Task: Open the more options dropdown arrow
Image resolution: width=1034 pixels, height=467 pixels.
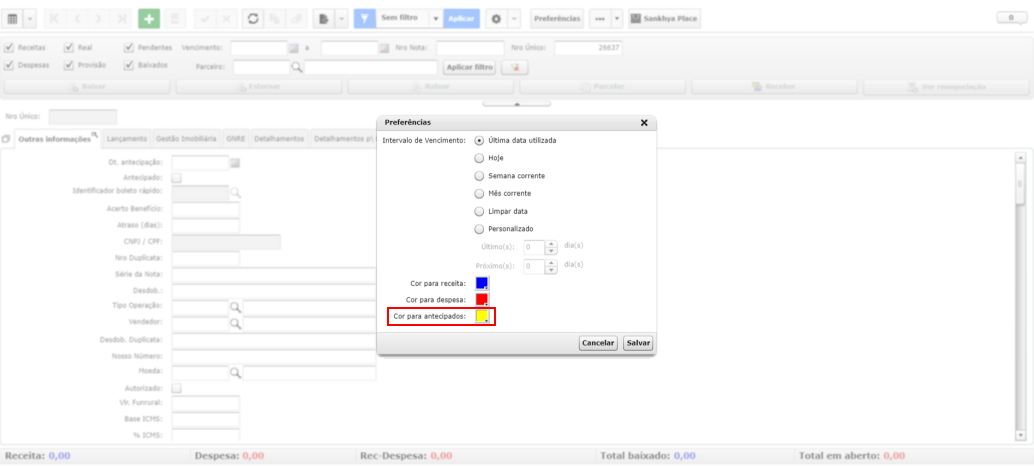Action: (617, 19)
